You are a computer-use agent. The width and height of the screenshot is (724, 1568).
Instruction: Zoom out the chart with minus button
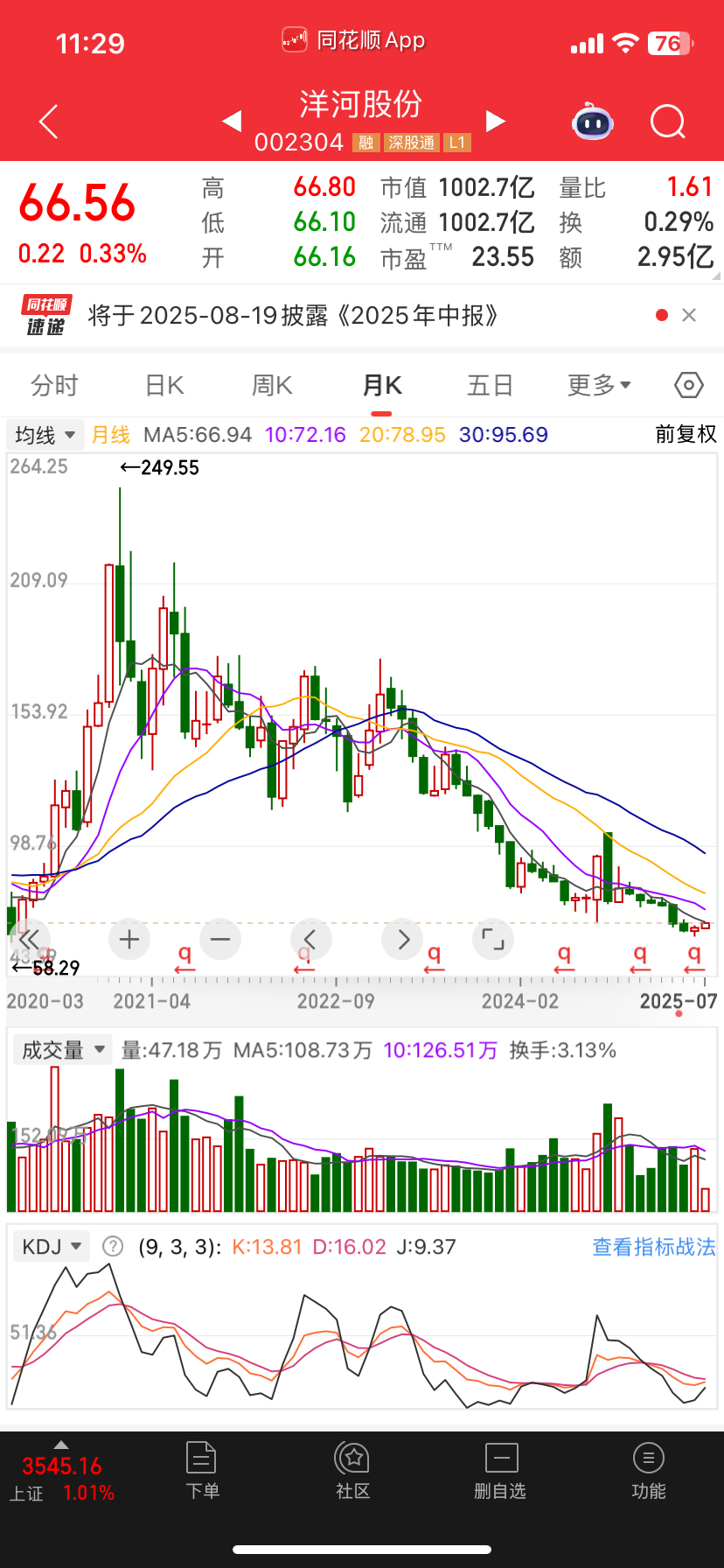220,940
